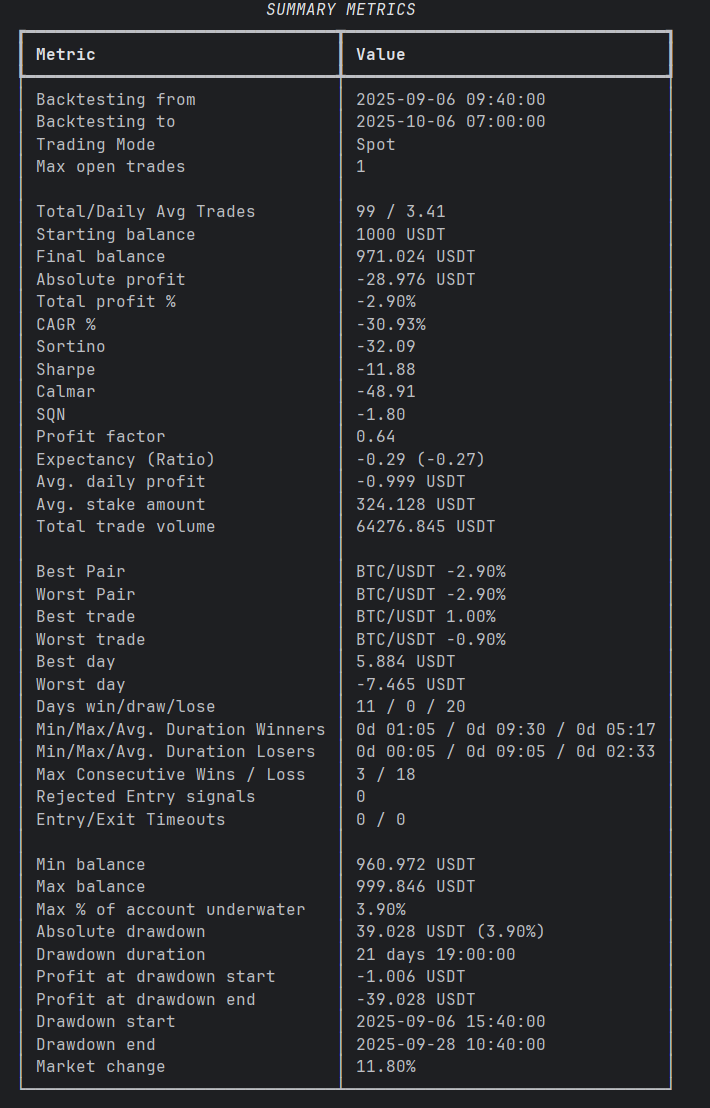Click the Total trade volume value
The image size is (710, 1108).
tap(425, 526)
